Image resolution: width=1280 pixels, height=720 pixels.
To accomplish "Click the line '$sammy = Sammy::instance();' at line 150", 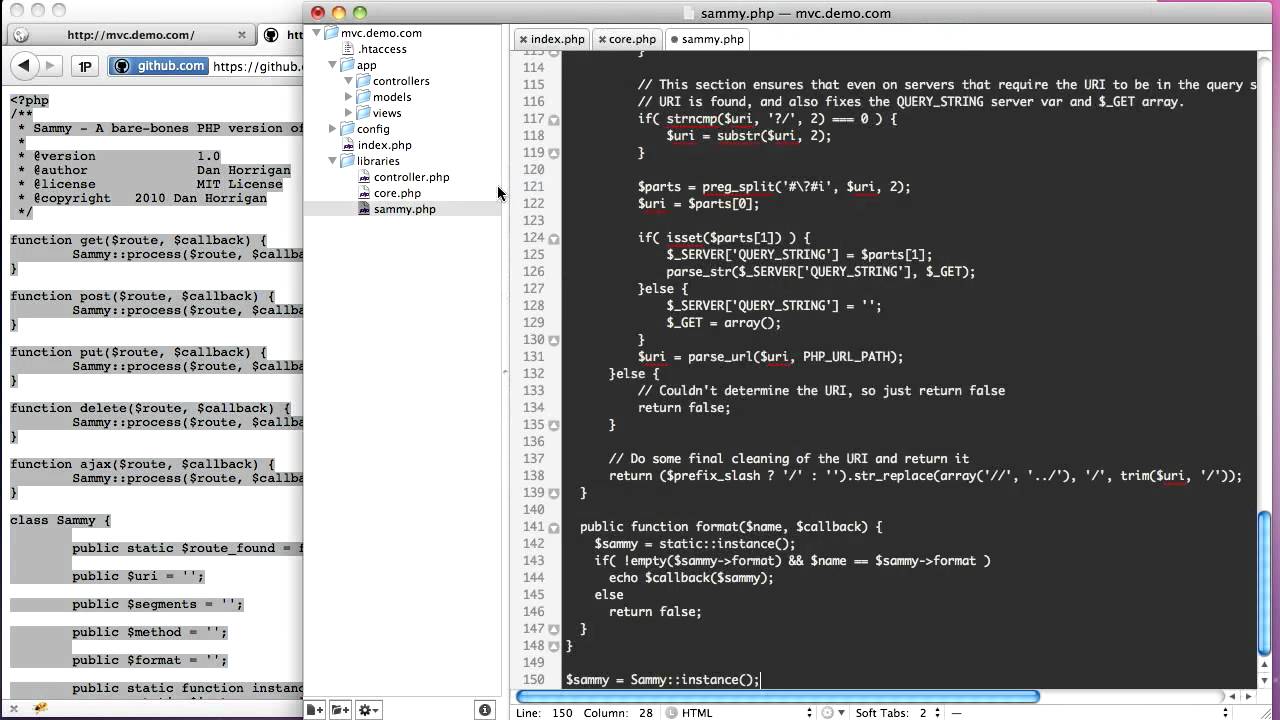I will 663,680.
